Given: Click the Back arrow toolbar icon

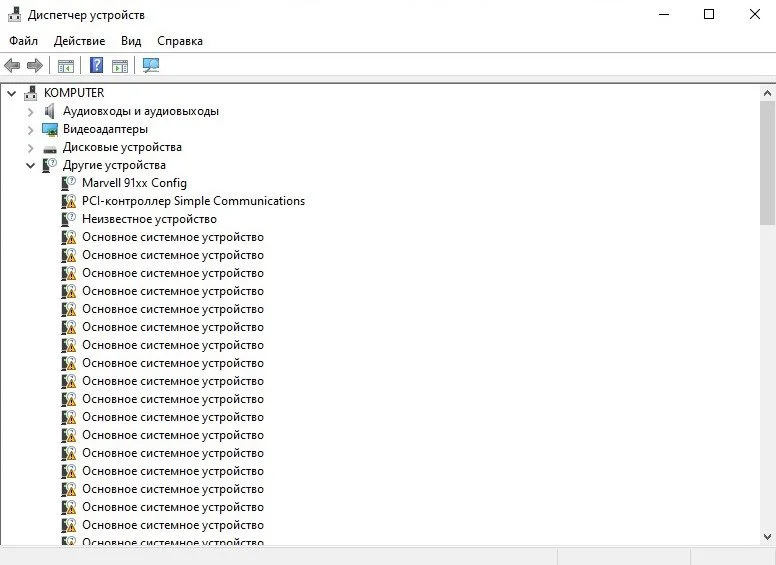Looking at the screenshot, I should pos(12,65).
